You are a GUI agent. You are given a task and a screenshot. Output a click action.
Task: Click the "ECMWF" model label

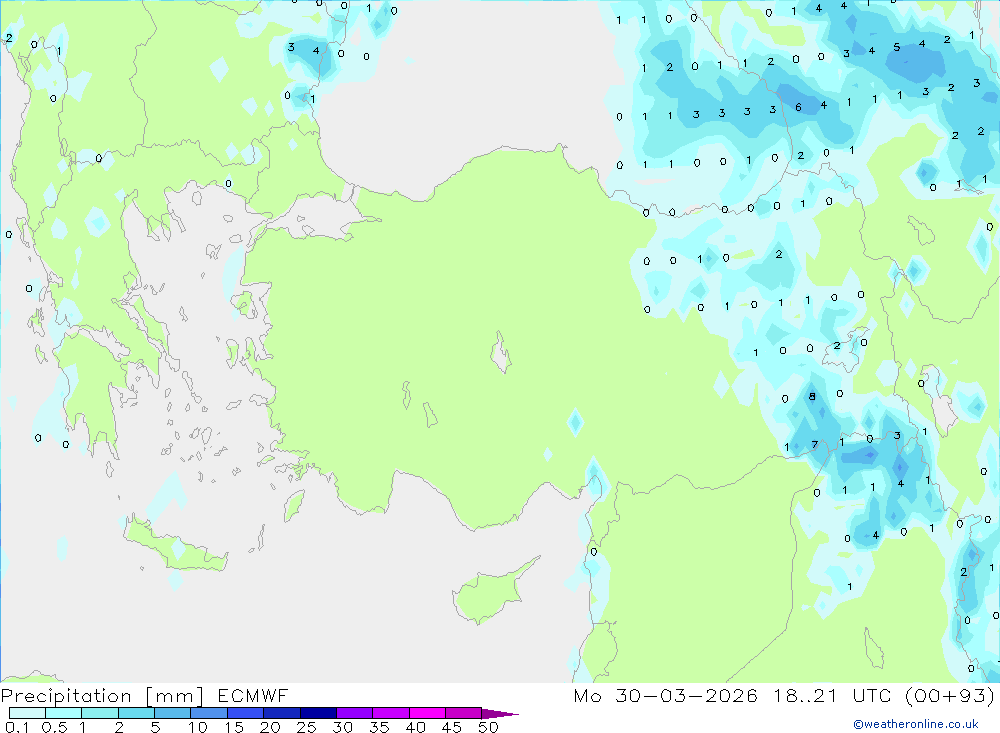click(253, 695)
